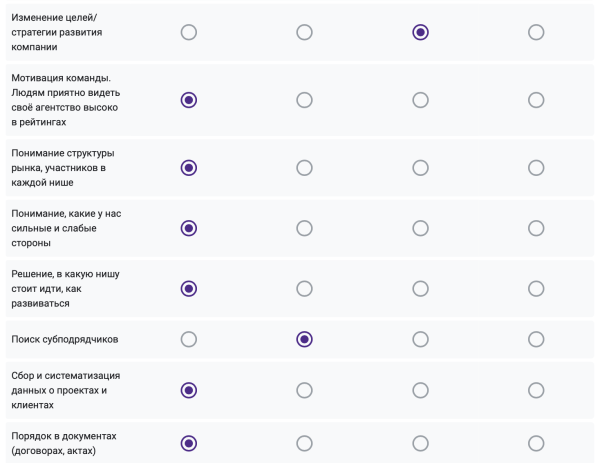This screenshot has width=600, height=463.
Task: Select second radio for "сильные и слабые стороны"
Action: pyautogui.click(x=305, y=228)
